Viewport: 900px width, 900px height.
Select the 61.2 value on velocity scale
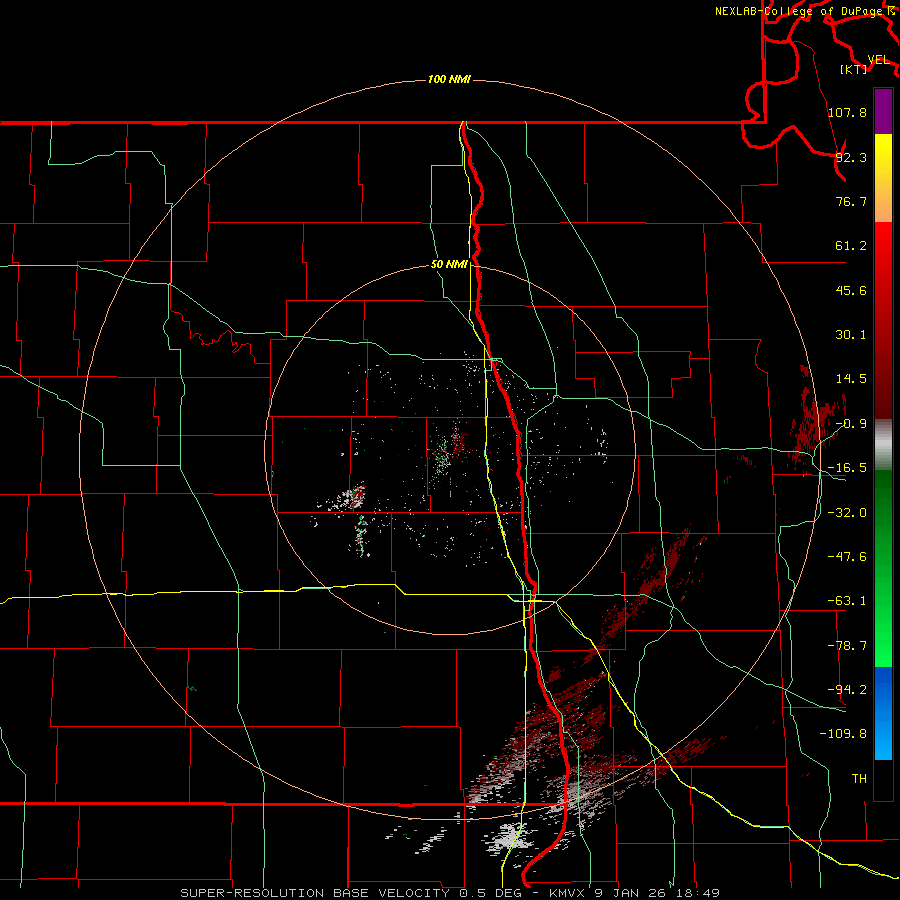[x=851, y=246]
